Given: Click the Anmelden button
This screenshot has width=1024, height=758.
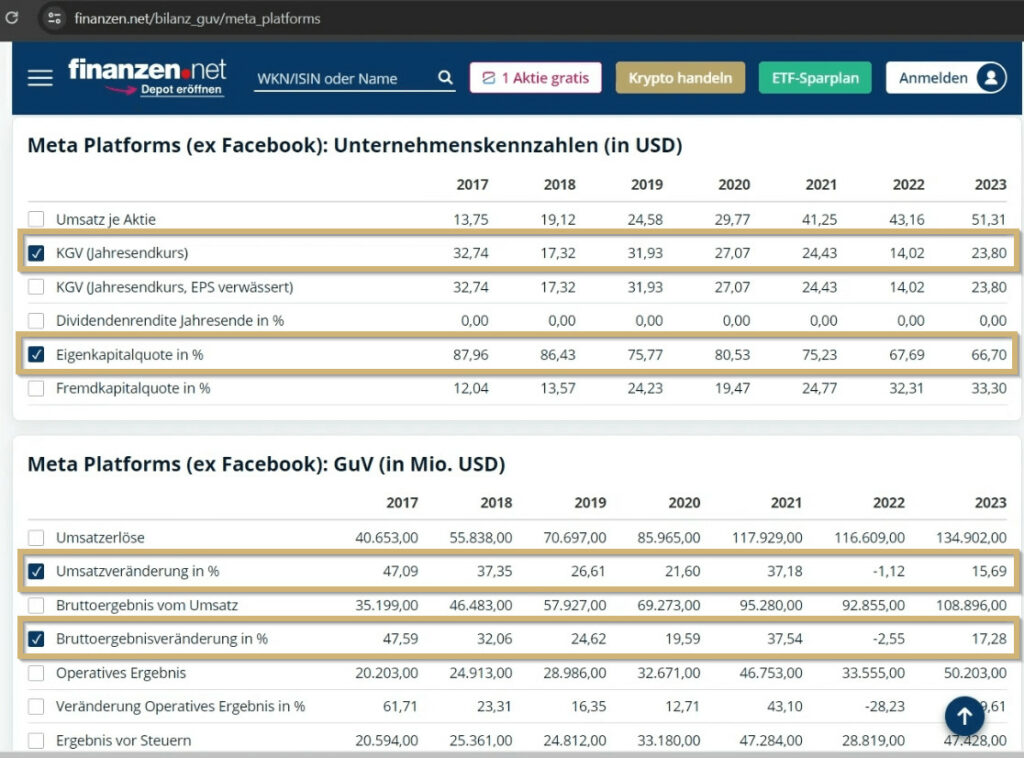Looking at the screenshot, I should (x=946, y=78).
